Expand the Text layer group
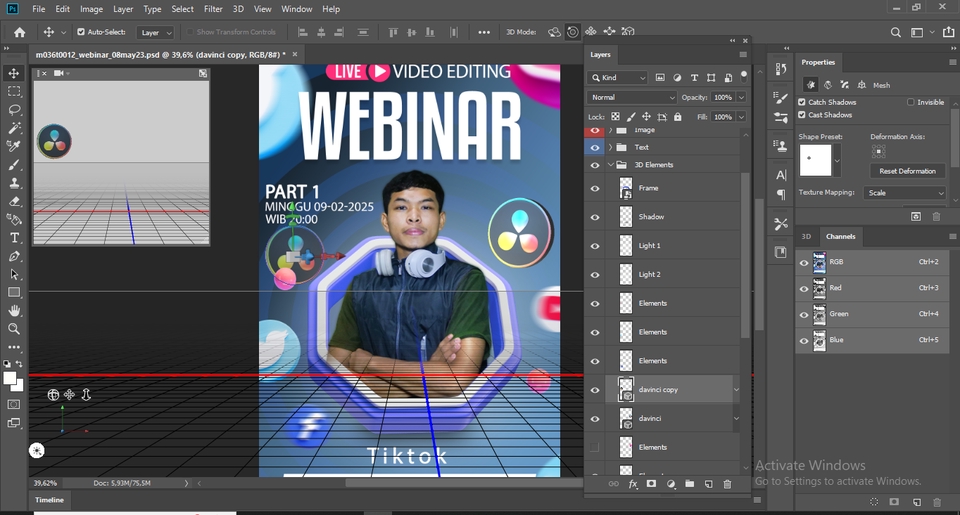This screenshot has width=960, height=515. click(610, 148)
